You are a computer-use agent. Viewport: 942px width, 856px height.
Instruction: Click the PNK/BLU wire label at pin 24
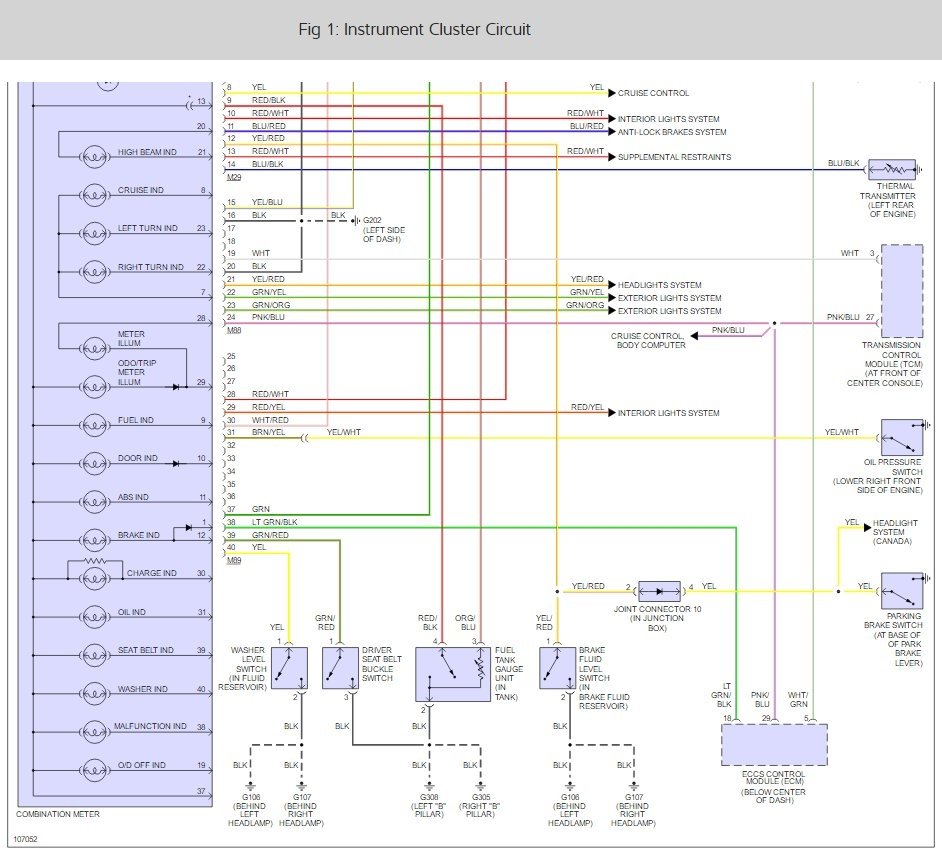point(268,317)
